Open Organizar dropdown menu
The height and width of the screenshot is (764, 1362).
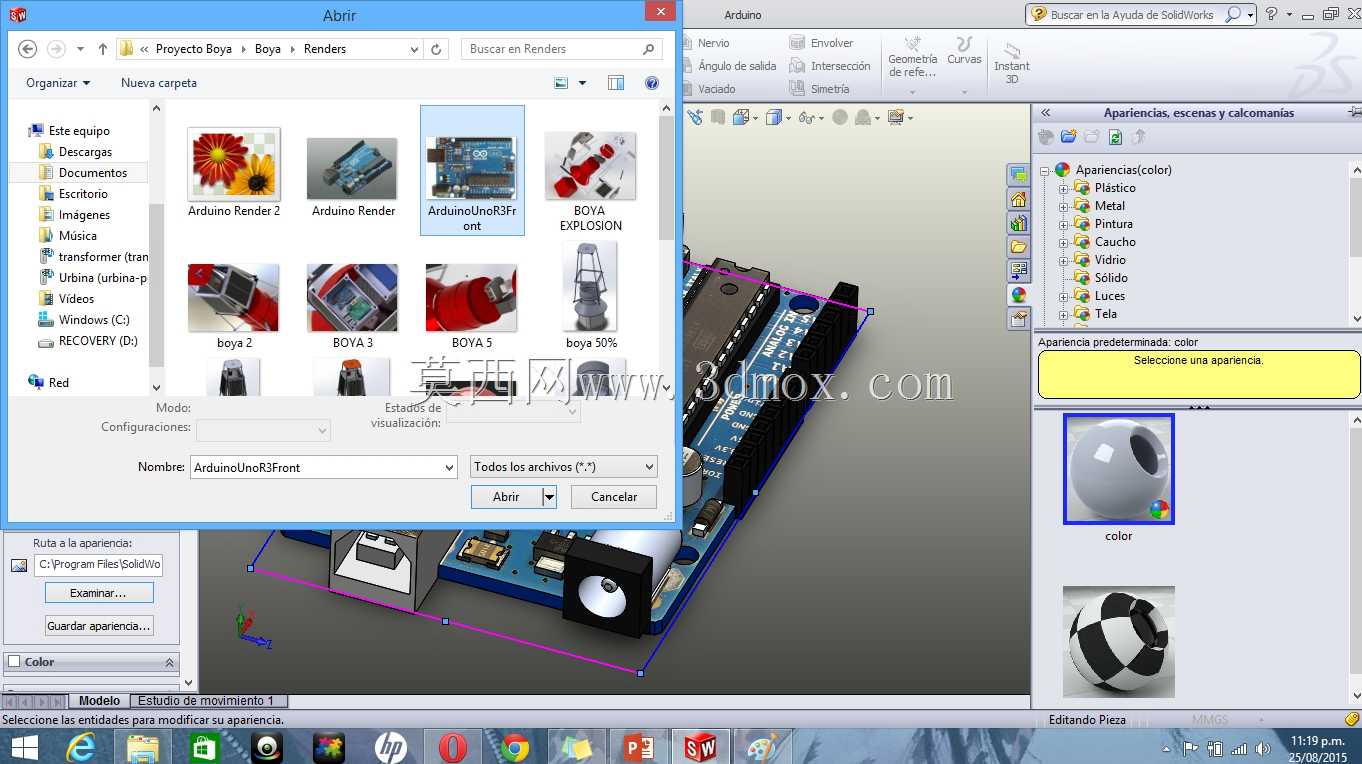tap(58, 83)
